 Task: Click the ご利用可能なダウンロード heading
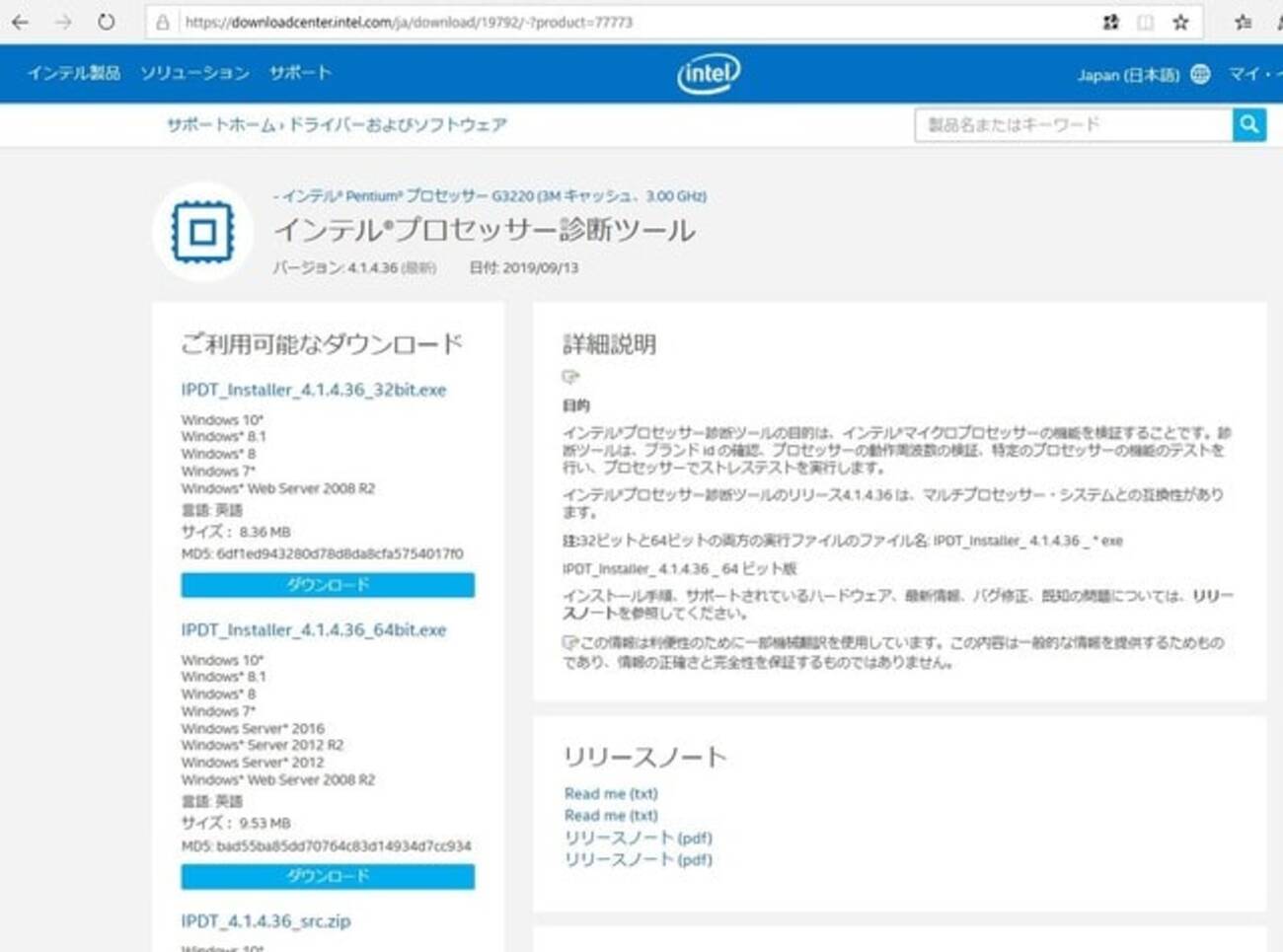pyautogui.click(x=322, y=344)
